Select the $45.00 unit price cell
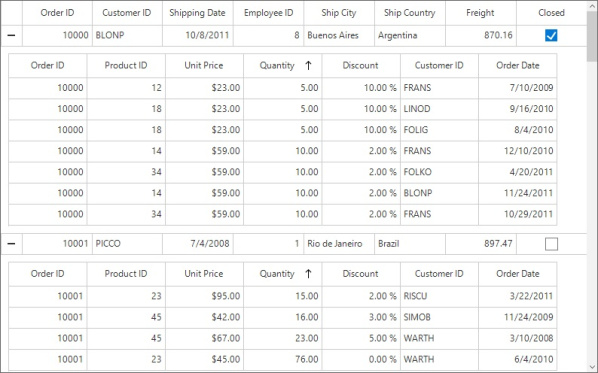Image resolution: width=598 pixels, height=373 pixels. [x=204, y=359]
